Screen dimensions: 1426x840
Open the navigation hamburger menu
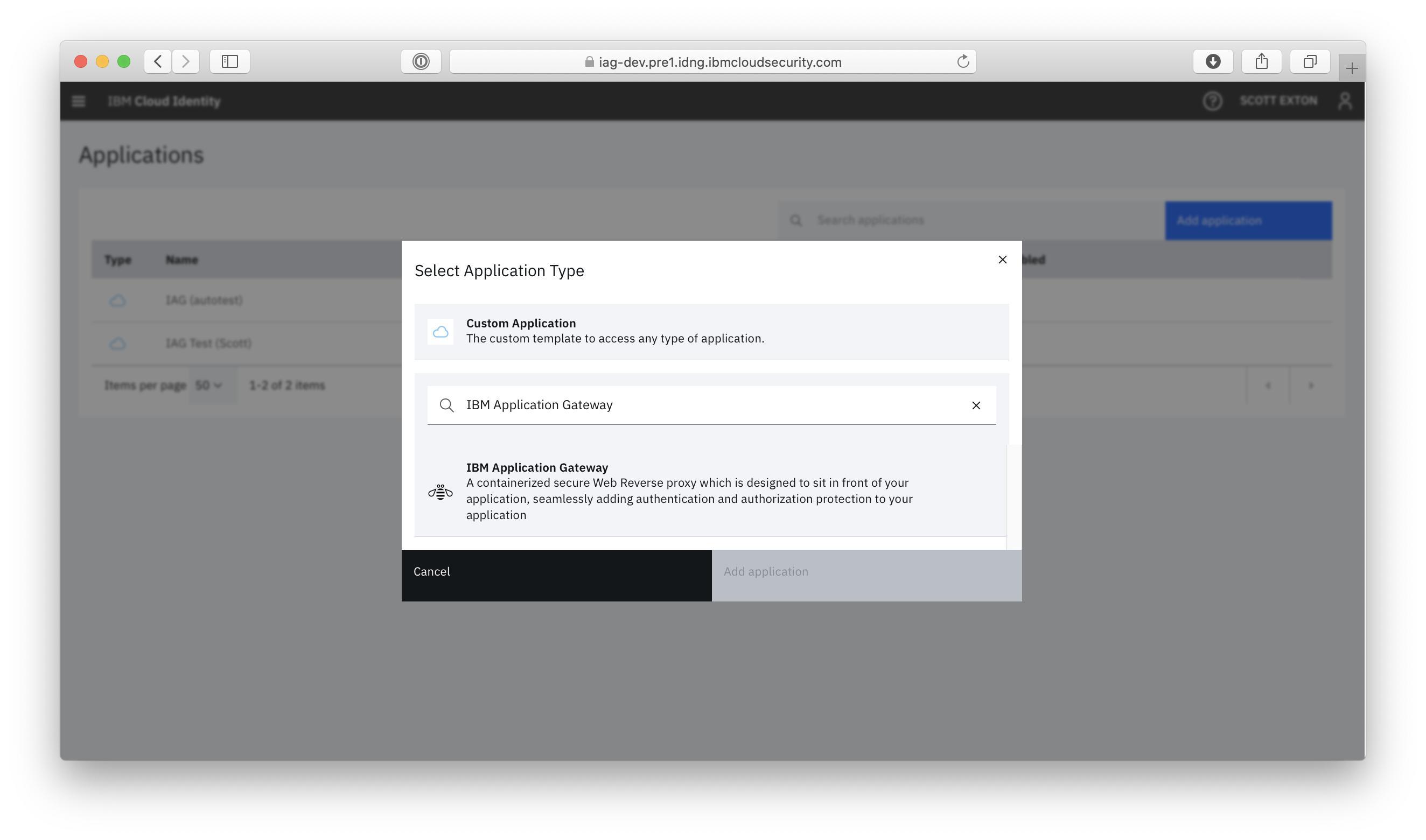pos(78,101)
